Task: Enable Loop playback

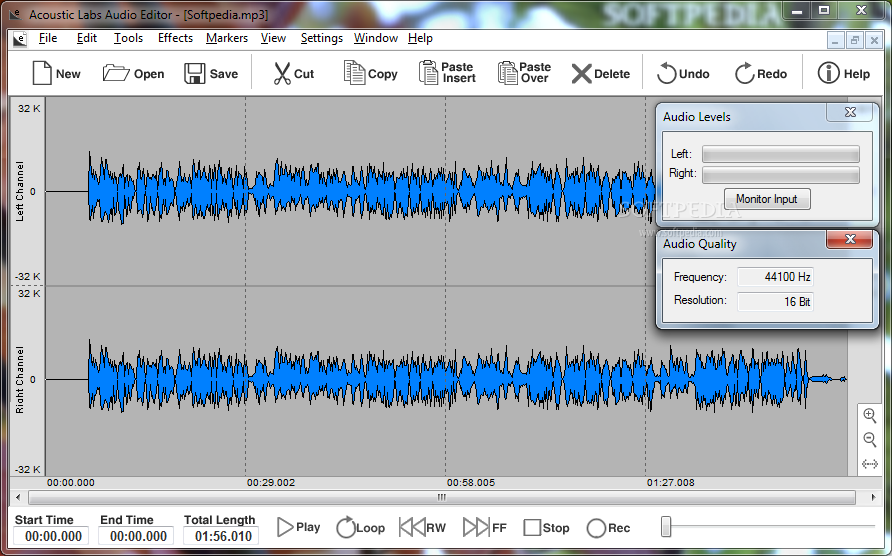Action: tap(361, 528)
